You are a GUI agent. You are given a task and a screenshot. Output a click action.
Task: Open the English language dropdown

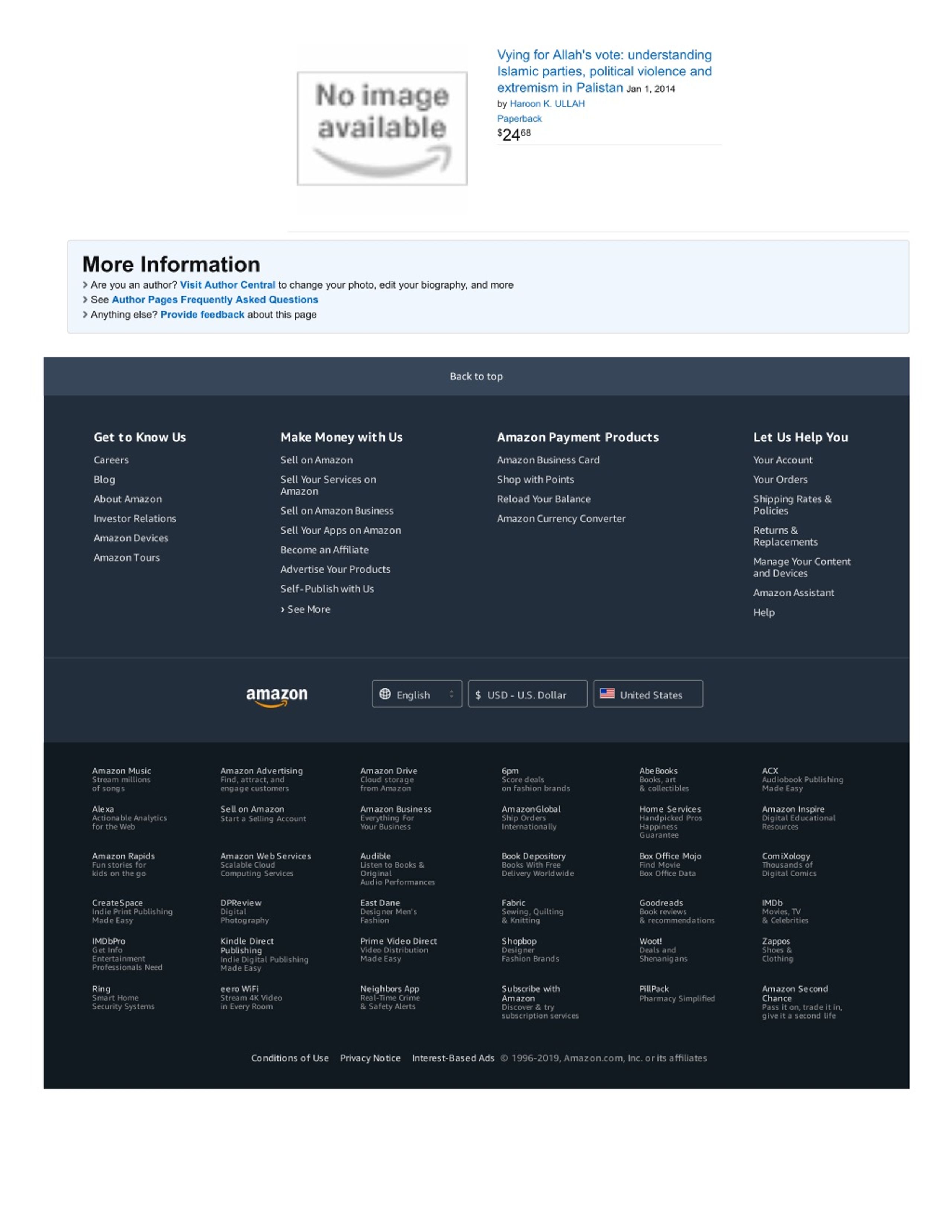click(417, 694)
